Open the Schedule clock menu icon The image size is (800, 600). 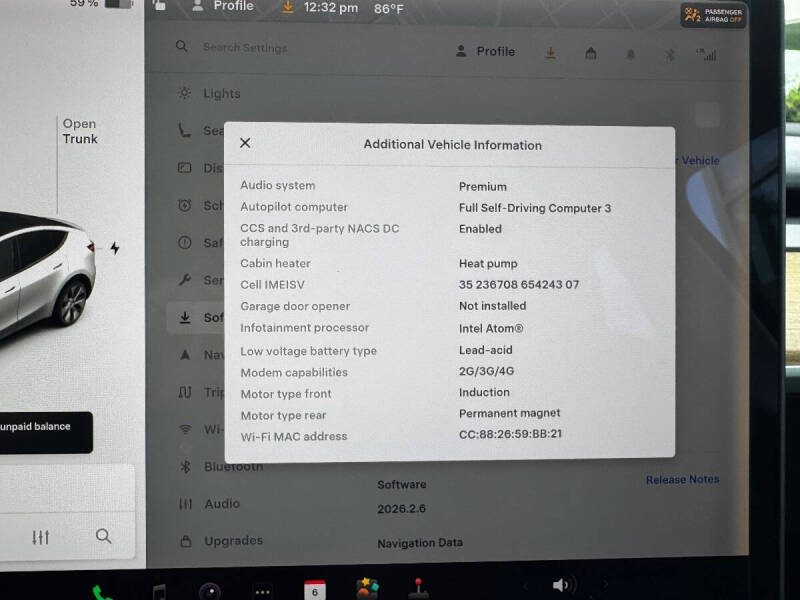(x=185, y=205)
